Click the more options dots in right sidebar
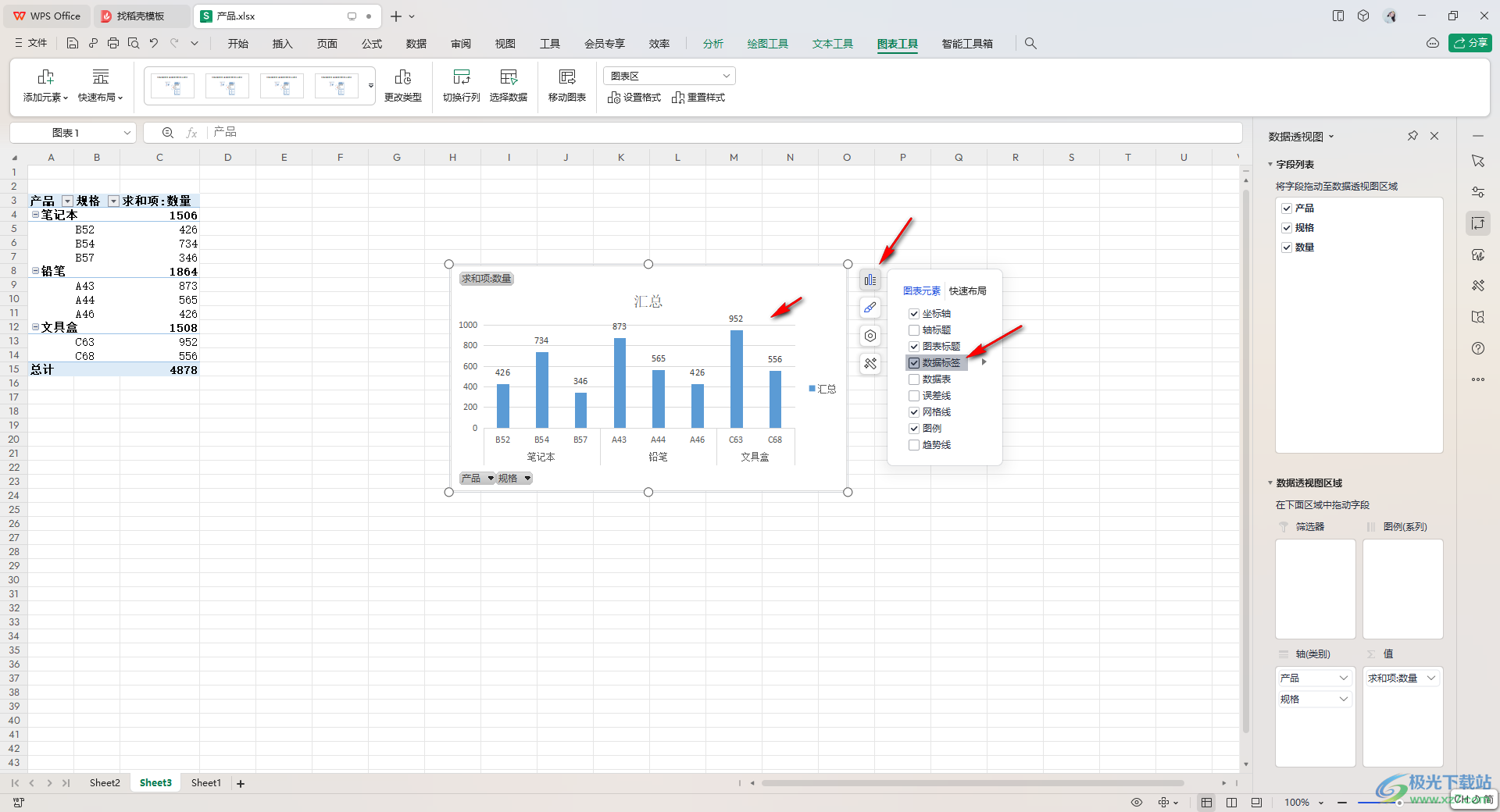Viewport: 1500px width, 812px height. pos(1478,379)
